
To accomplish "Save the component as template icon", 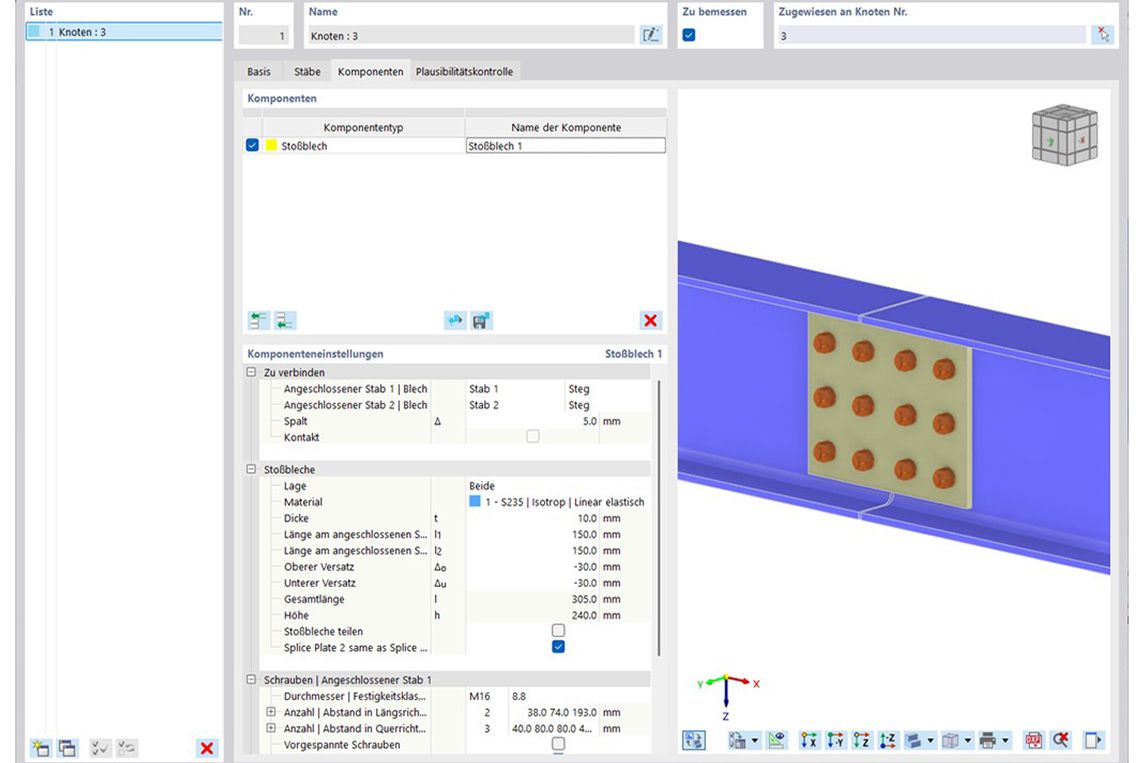I will (x=482, y=321).
